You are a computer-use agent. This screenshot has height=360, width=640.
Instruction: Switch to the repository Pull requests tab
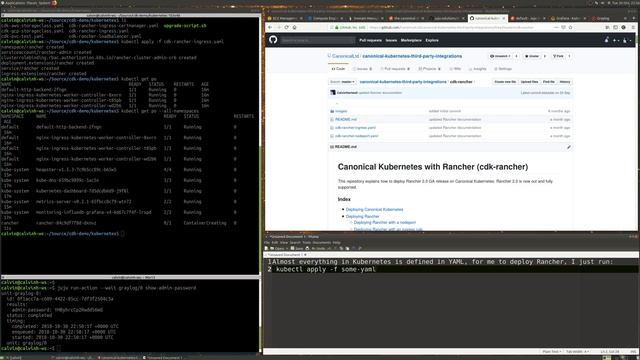[395, 69]
